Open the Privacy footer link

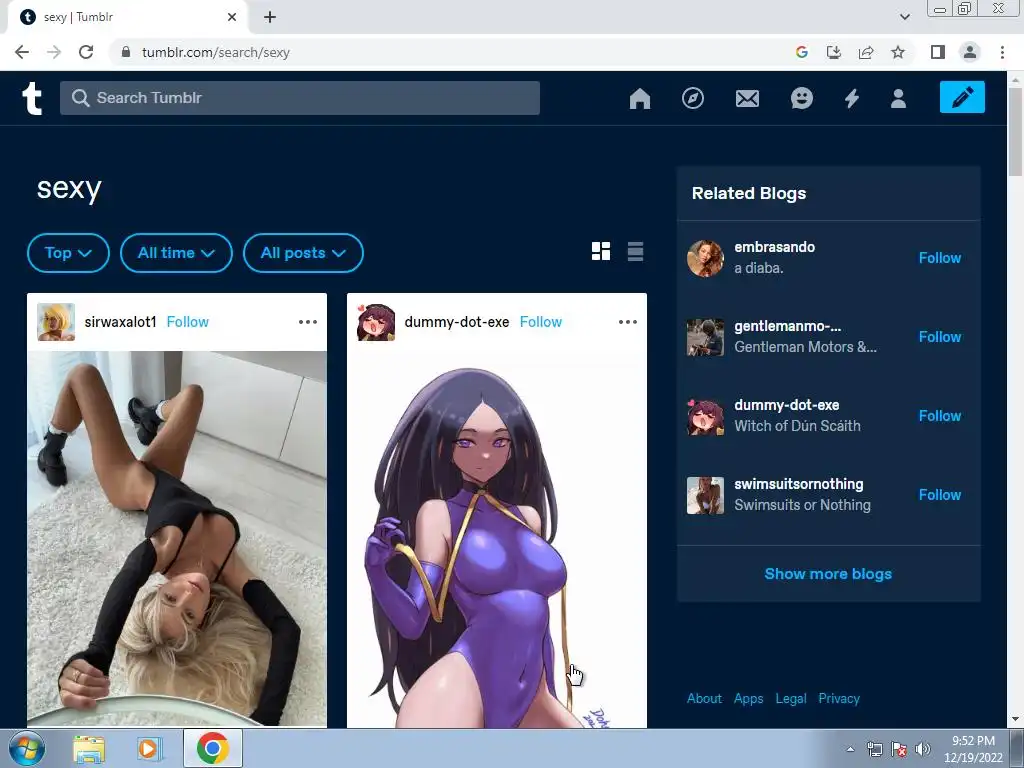[839, 699]
